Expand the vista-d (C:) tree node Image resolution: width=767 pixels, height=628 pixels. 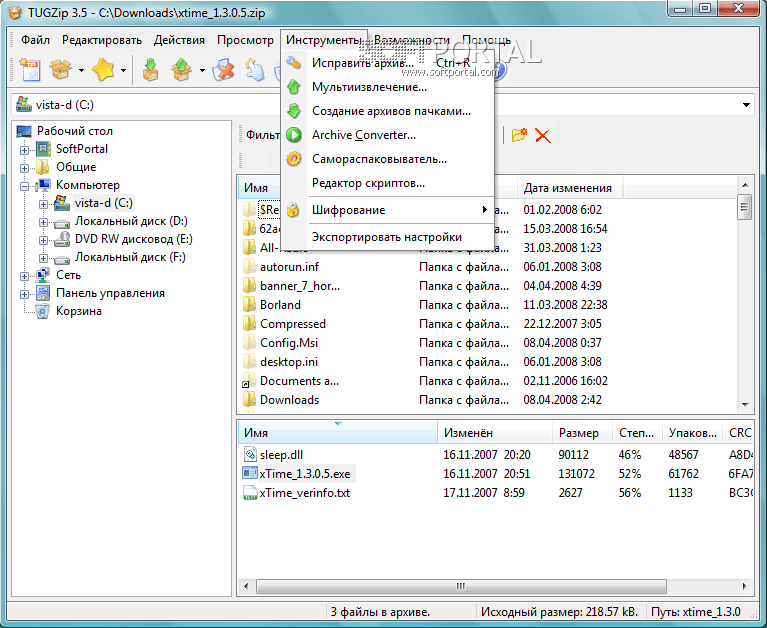pos(44,204)
